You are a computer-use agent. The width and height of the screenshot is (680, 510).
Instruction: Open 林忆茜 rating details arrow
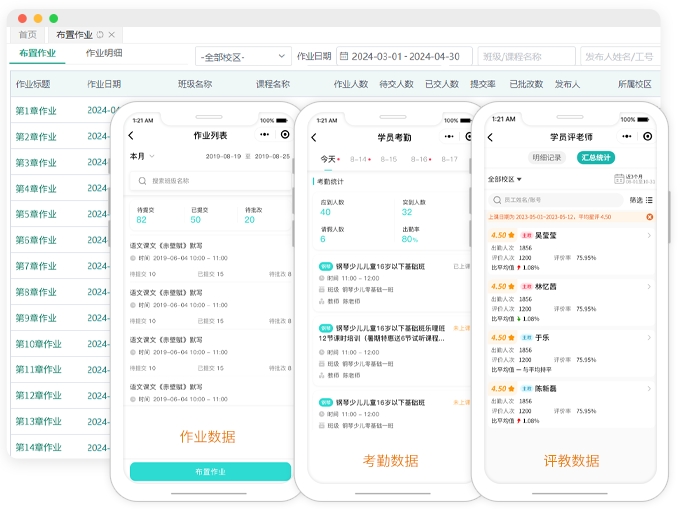[x=649, y=287]
